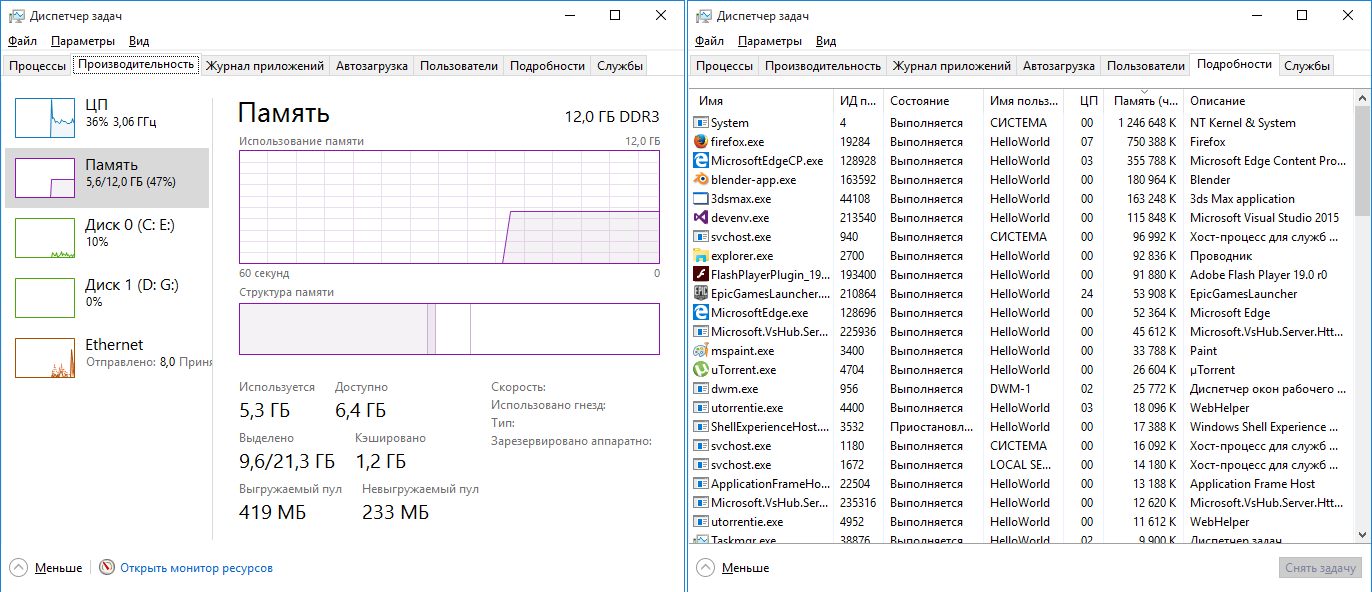Click the Task Manager title icon in the left window
1372x592 pixels.
click(15, 16)
